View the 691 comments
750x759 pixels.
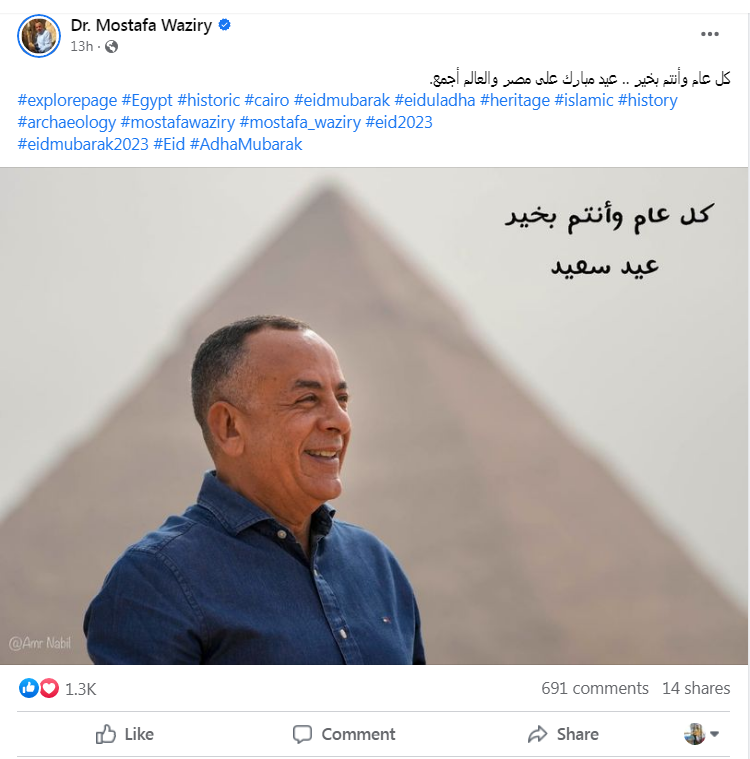tap(595, 688)
